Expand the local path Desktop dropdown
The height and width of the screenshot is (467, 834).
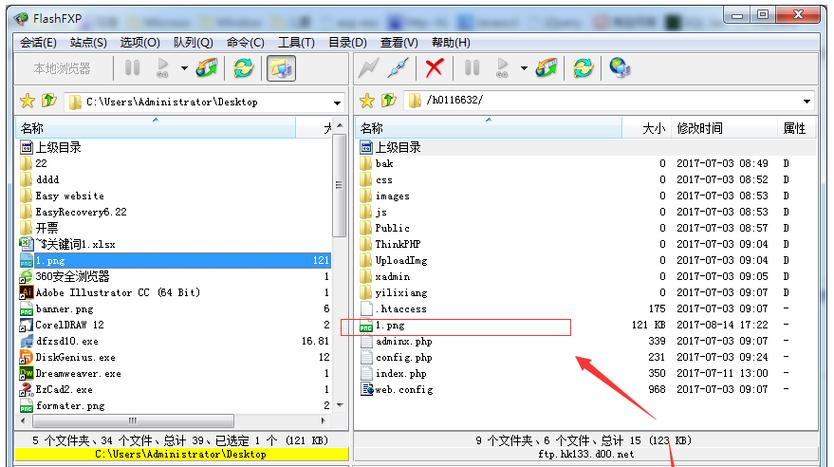point(337,102)
